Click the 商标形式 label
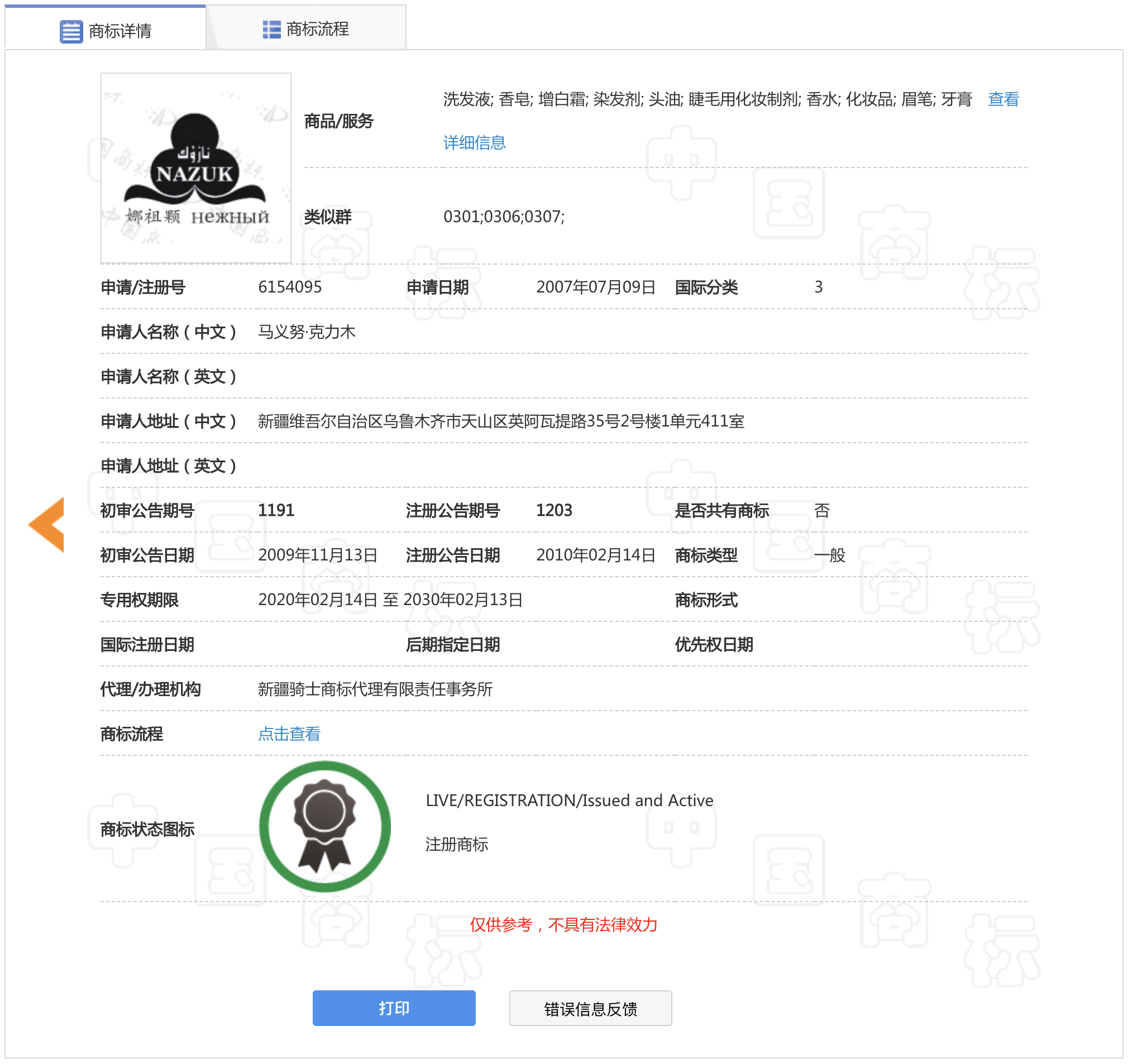Viewport: 1128px width, 1064px height. coord(706,600)
